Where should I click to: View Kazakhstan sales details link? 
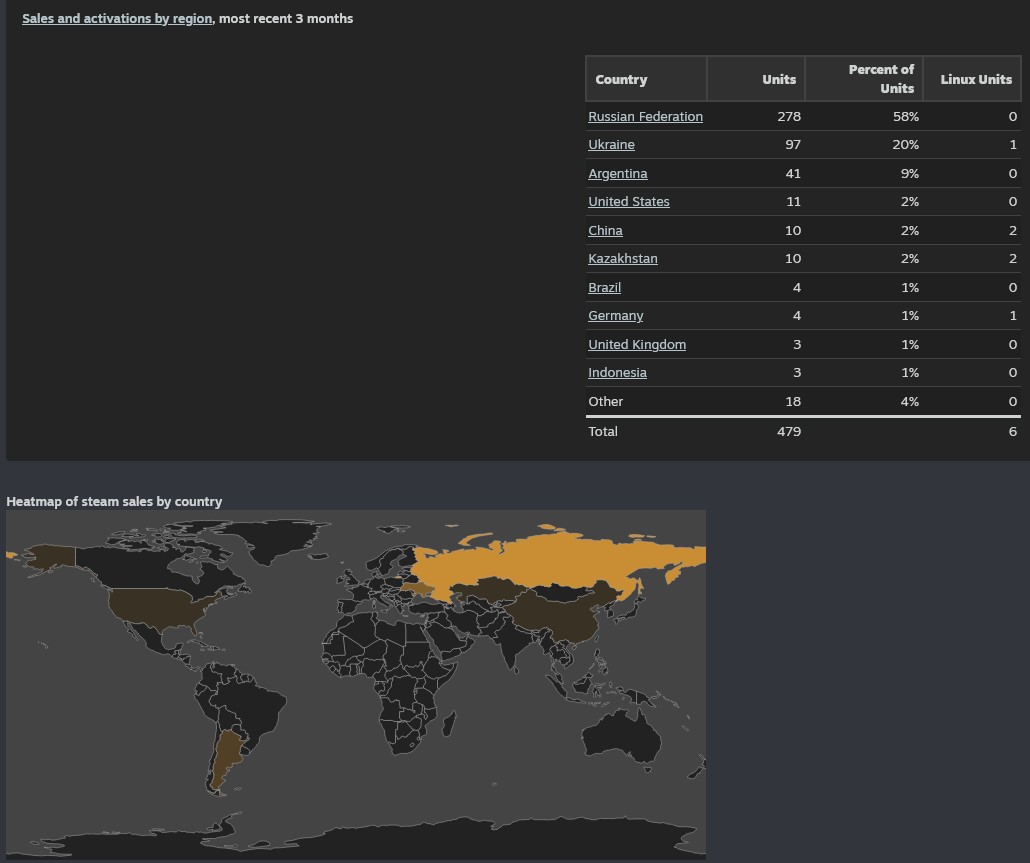tap(622, 259)
